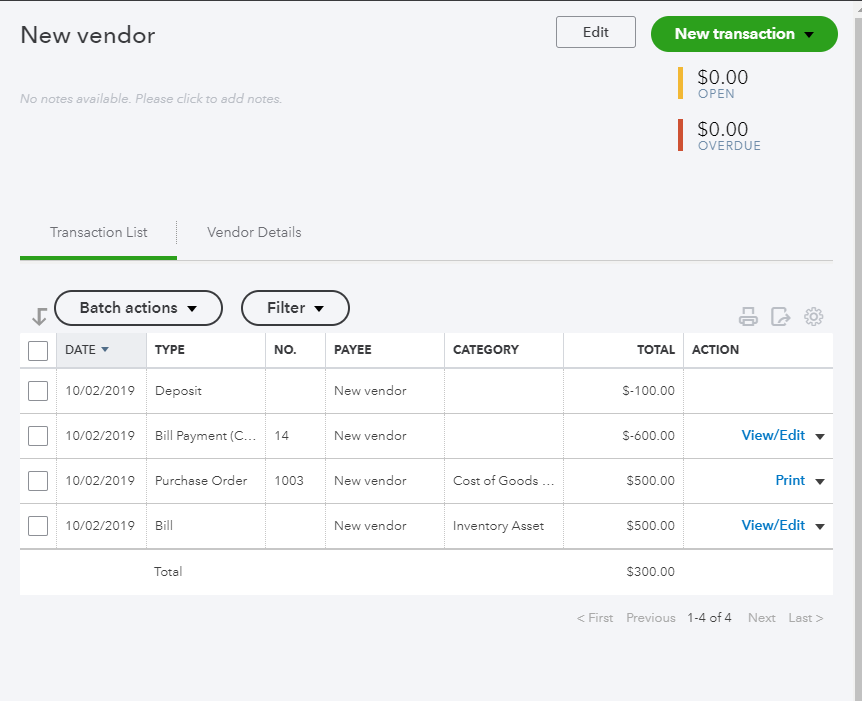The image size is (862, 701).
Task: Export the transaction list to file
Action: coord(781,317)
